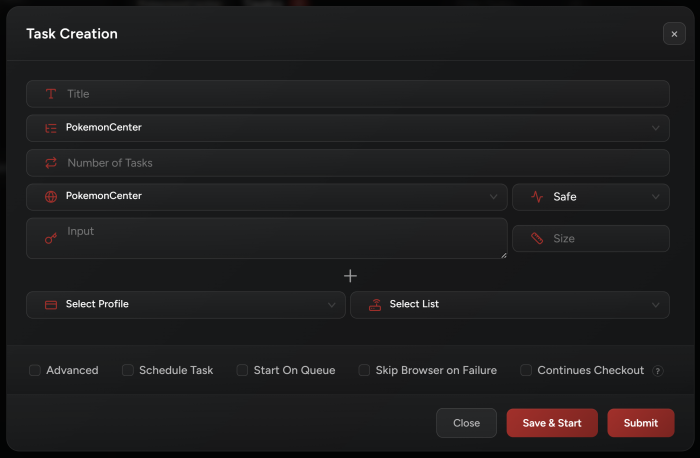
Task: Enable the Continues Checkout checkbox
Action: coord(526,371)
